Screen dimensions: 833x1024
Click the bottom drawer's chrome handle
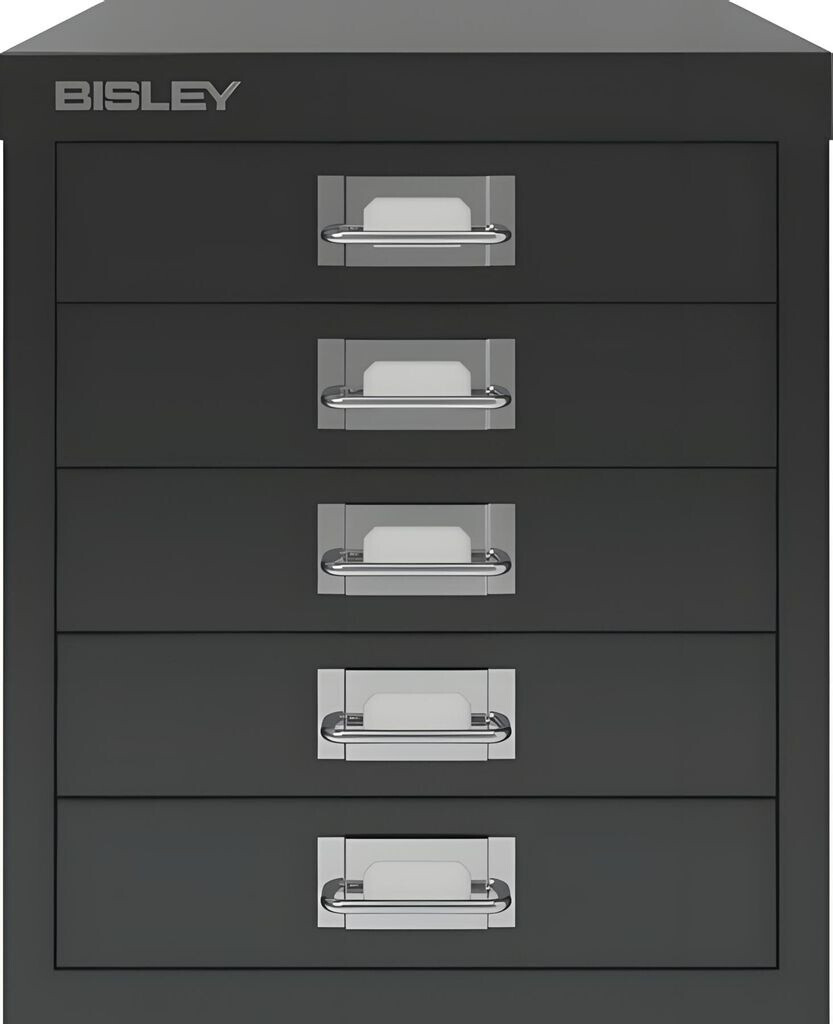pyautogui.click(x=416, y=896)
